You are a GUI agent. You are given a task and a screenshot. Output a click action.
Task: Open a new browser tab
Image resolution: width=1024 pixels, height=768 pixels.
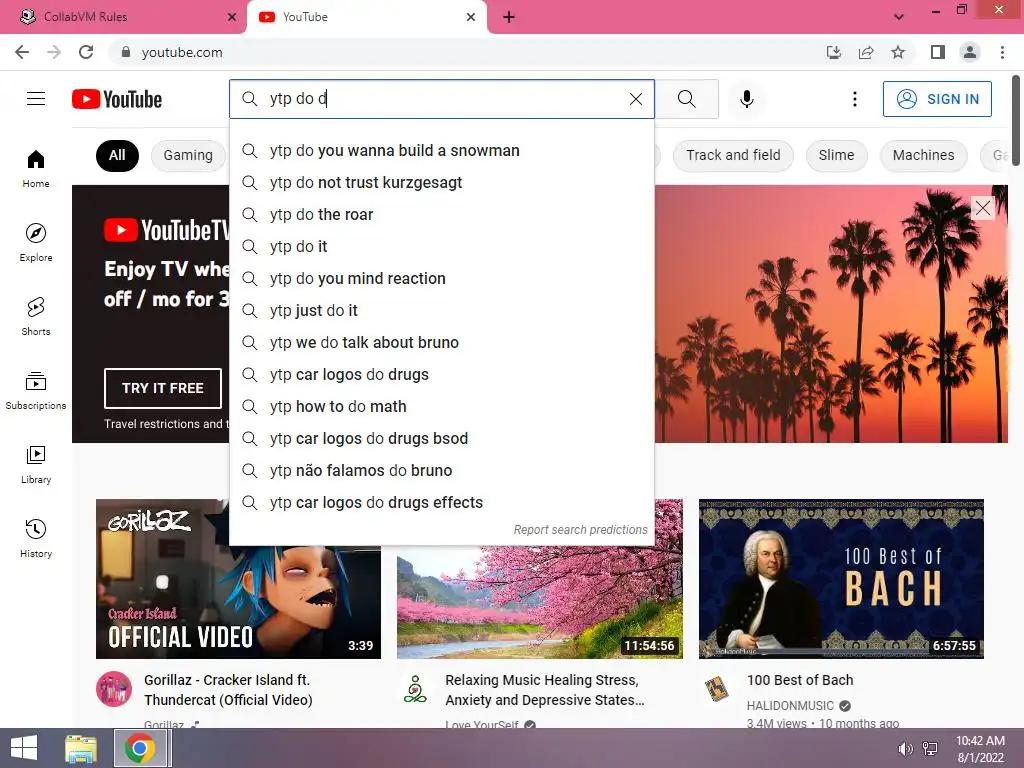coord(509,17)
